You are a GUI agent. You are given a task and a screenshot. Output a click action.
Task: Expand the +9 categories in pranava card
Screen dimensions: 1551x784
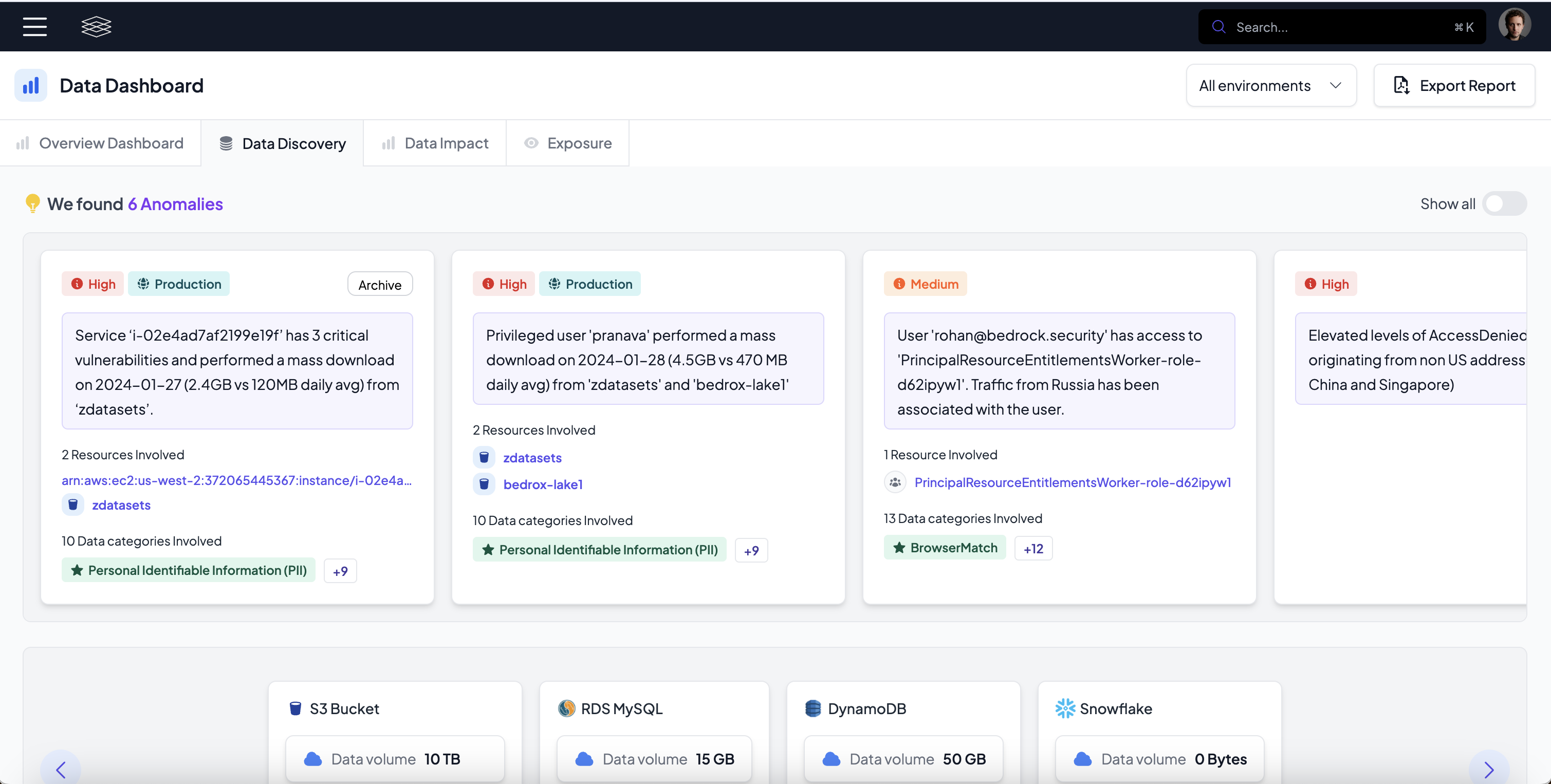(x=751, y=550)
